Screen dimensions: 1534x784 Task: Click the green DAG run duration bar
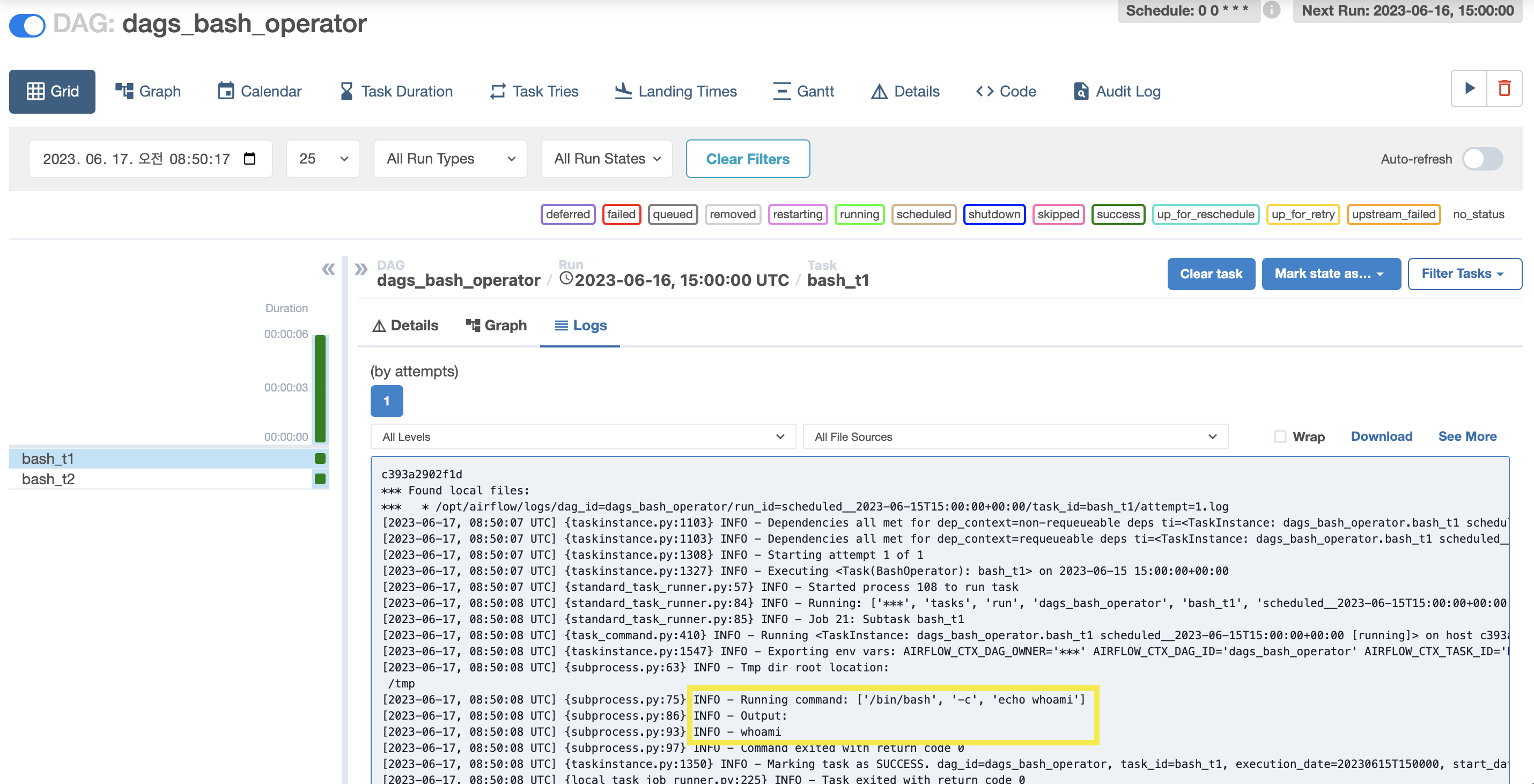tap(320, 388)
